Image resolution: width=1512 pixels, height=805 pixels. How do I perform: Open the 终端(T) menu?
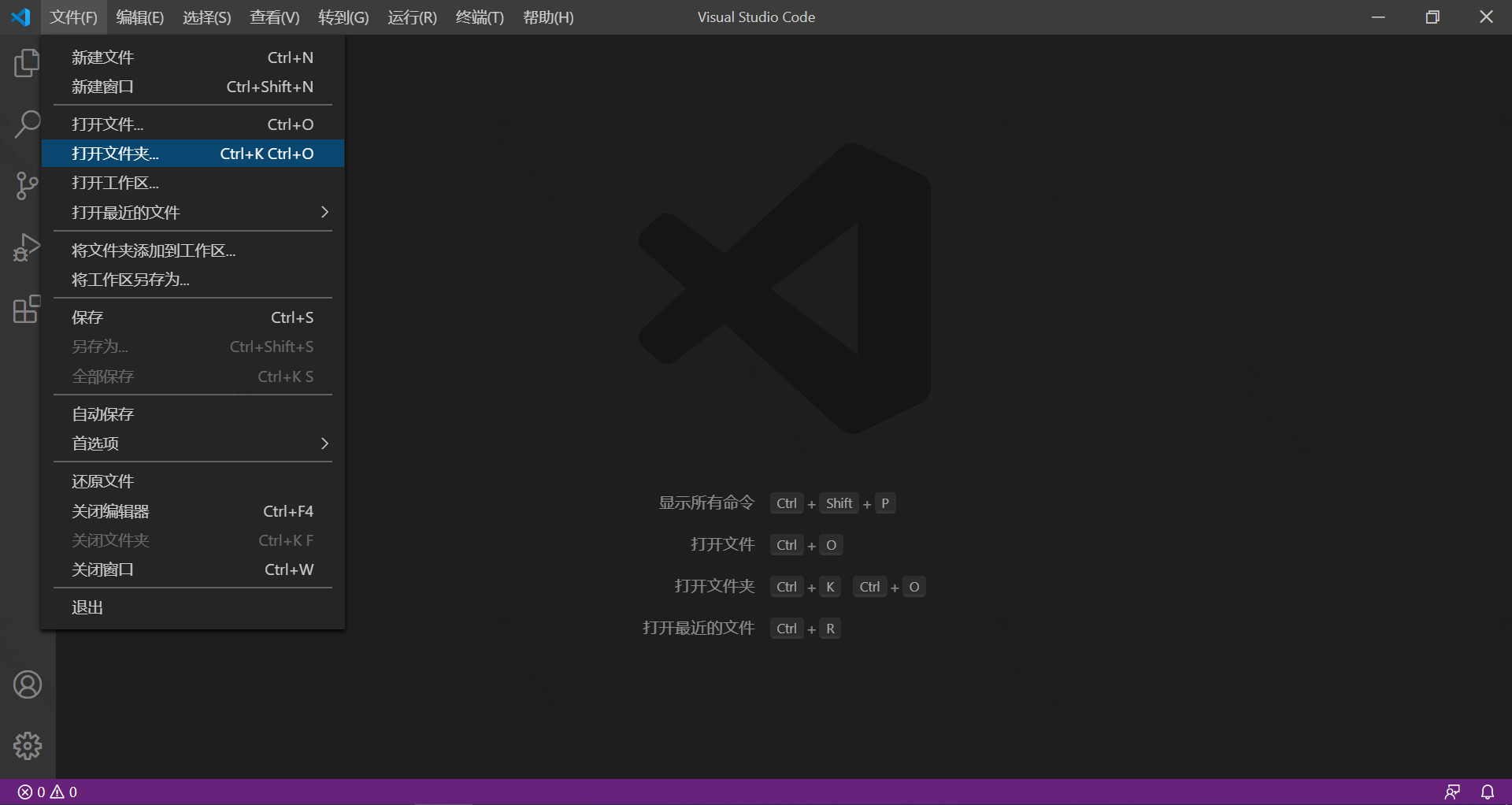(480, 17)
